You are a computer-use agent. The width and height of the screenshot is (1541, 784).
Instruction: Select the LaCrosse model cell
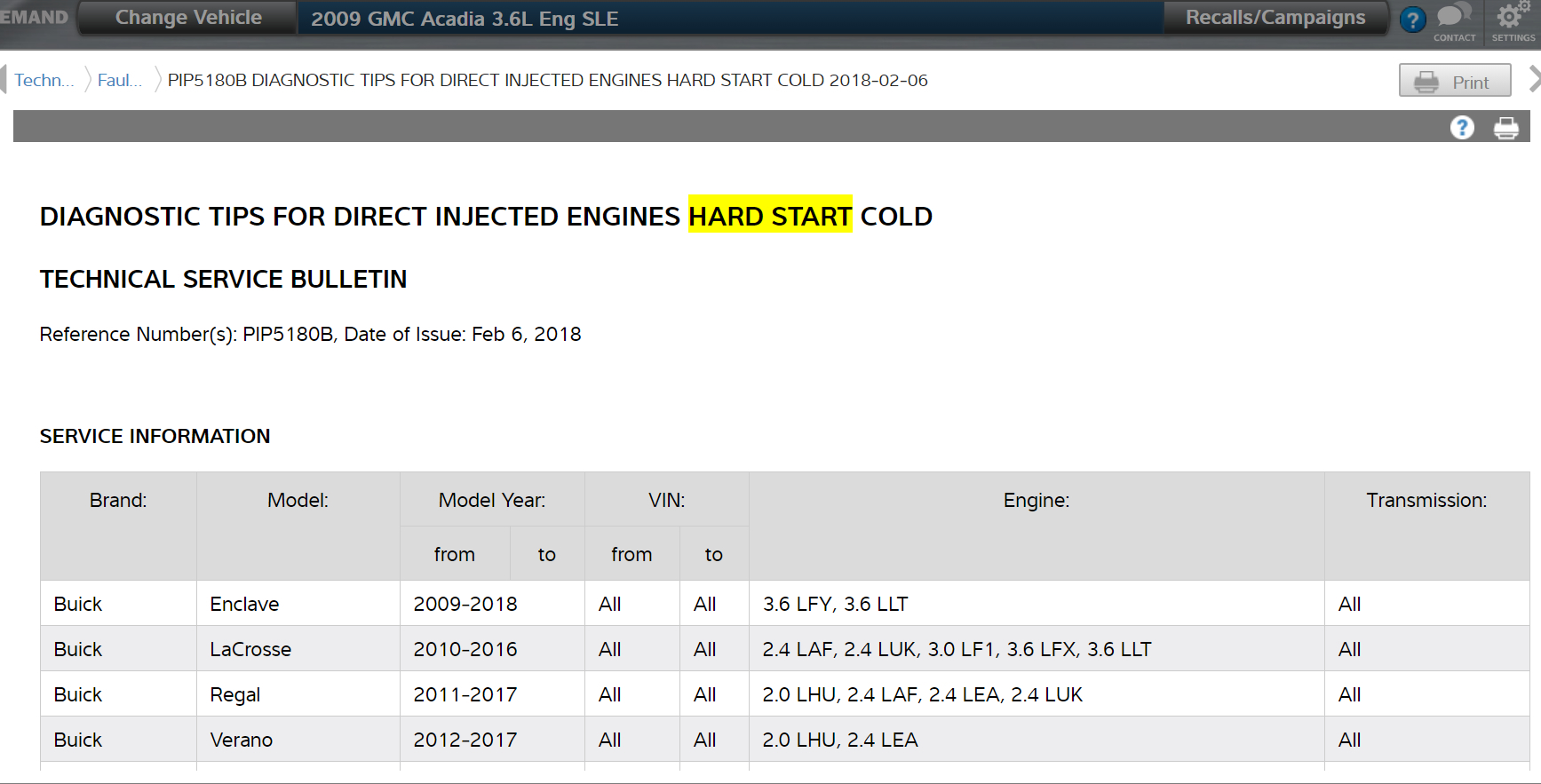tap(250, 649)
